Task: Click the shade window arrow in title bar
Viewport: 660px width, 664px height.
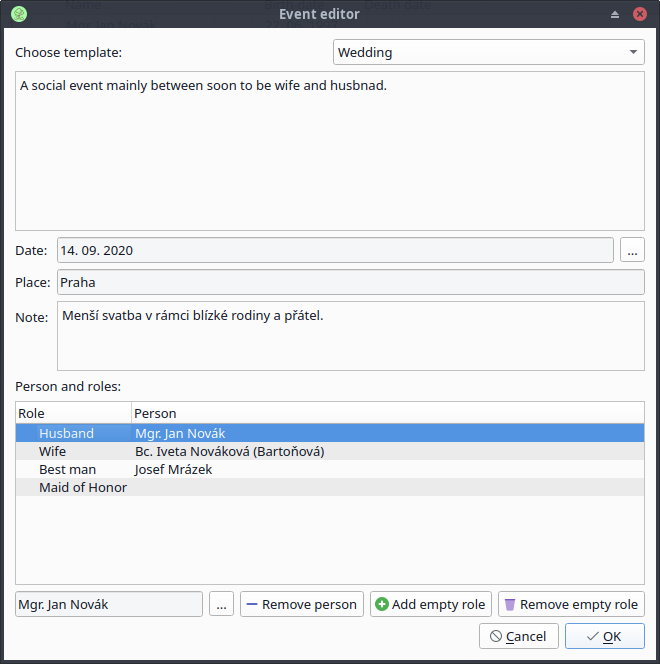Action: [615, 14]
